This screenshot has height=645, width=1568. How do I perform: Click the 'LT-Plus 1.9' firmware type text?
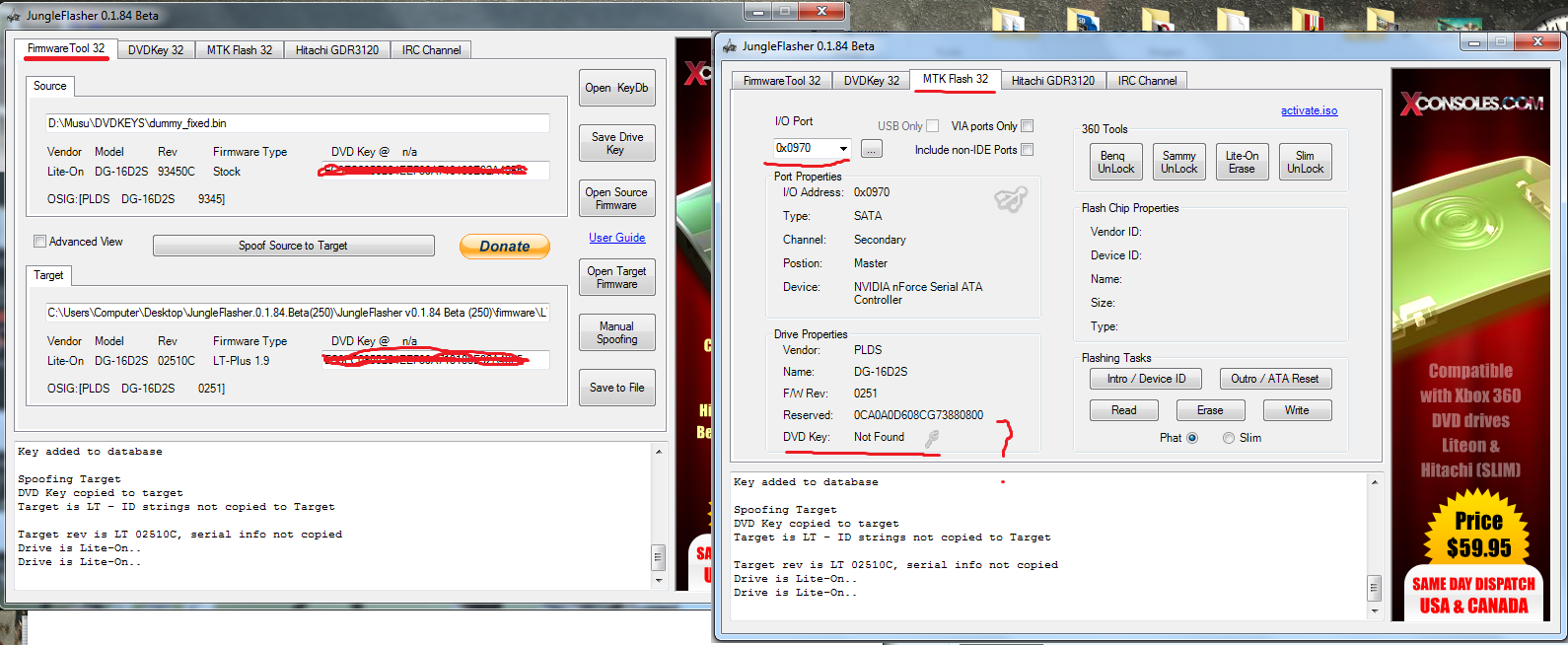click(x=241, y=361)
